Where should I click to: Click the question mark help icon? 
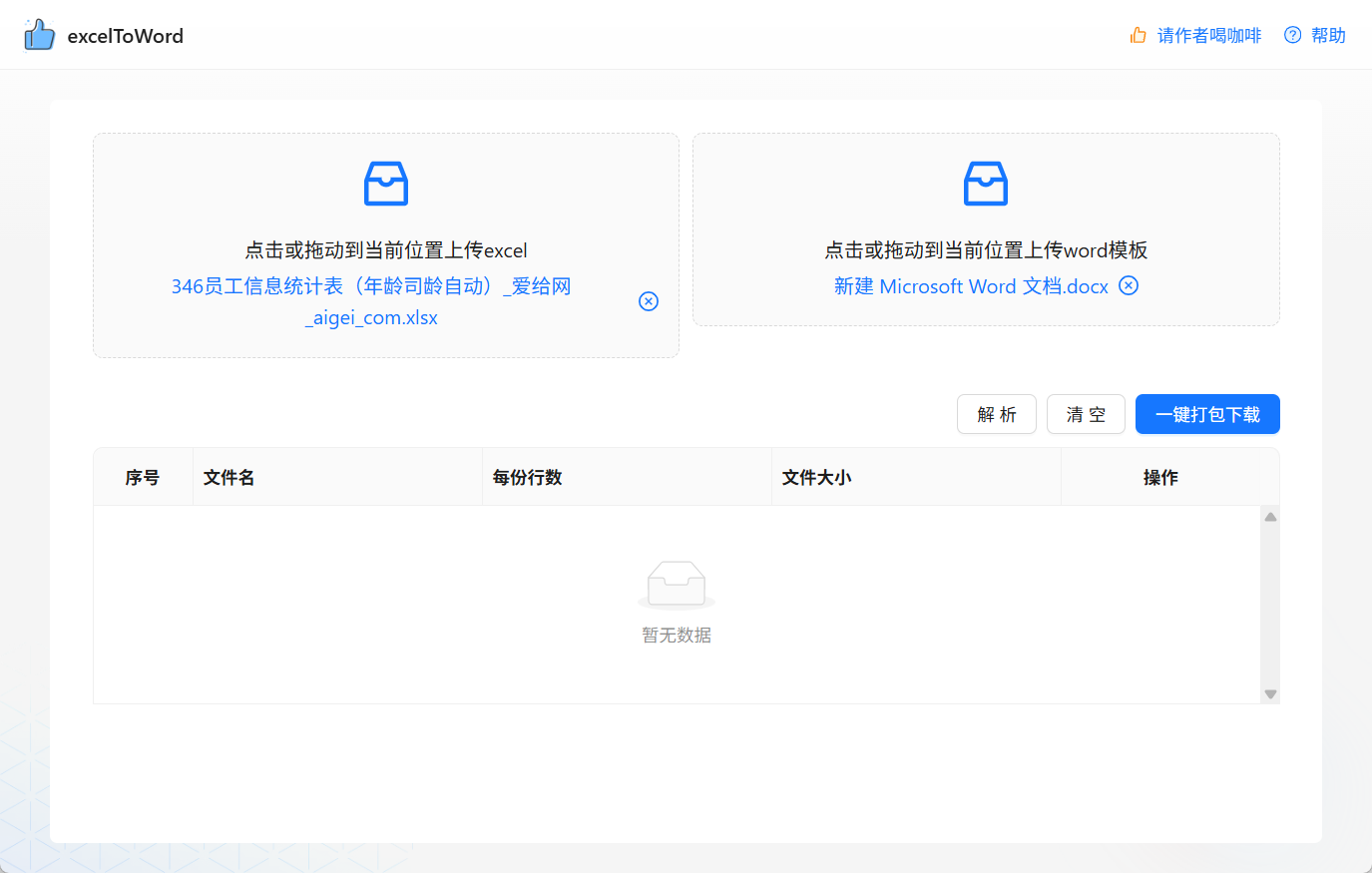(x=1292, y=34)
